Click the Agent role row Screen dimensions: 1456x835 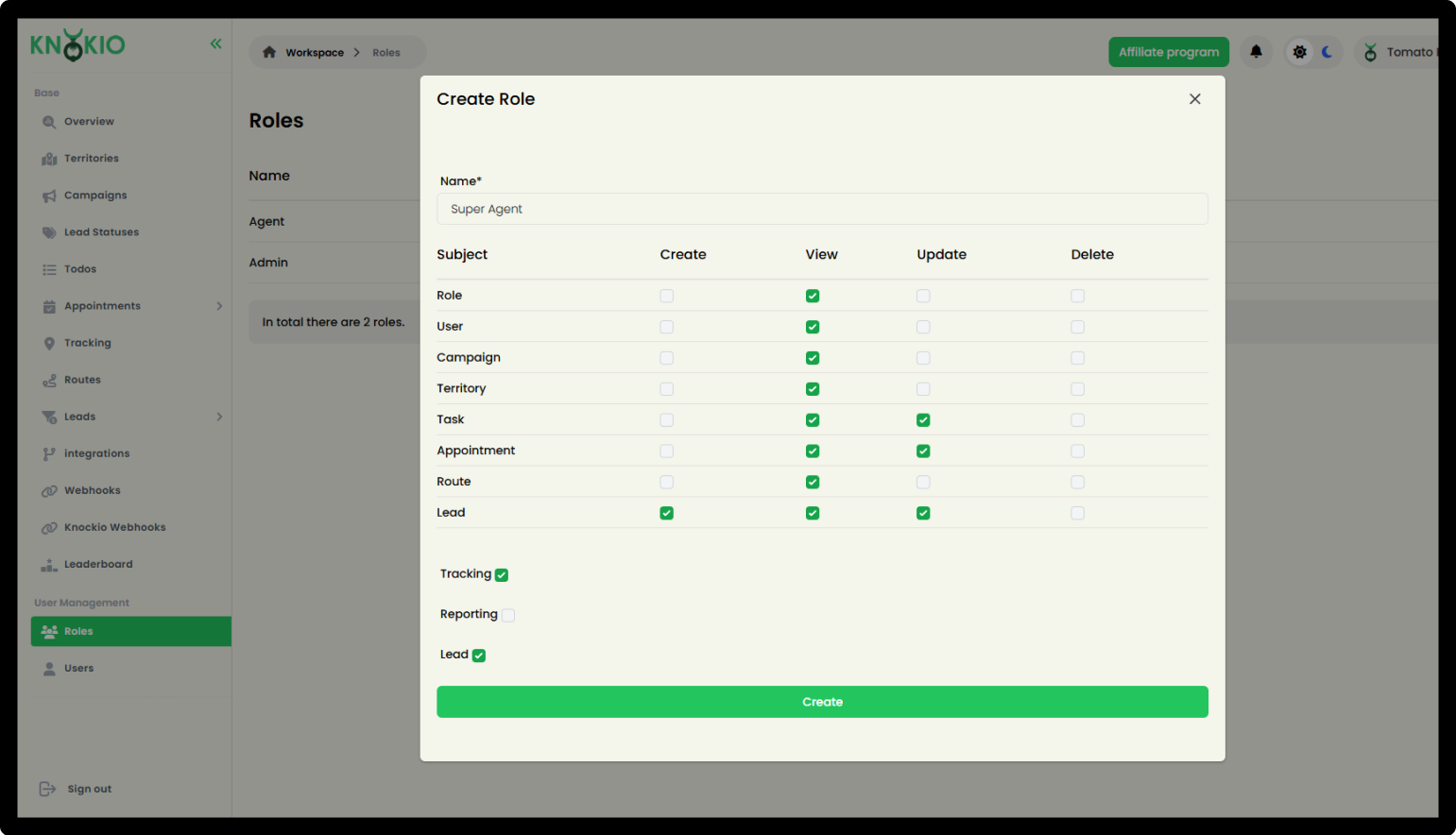coord(334,221)
